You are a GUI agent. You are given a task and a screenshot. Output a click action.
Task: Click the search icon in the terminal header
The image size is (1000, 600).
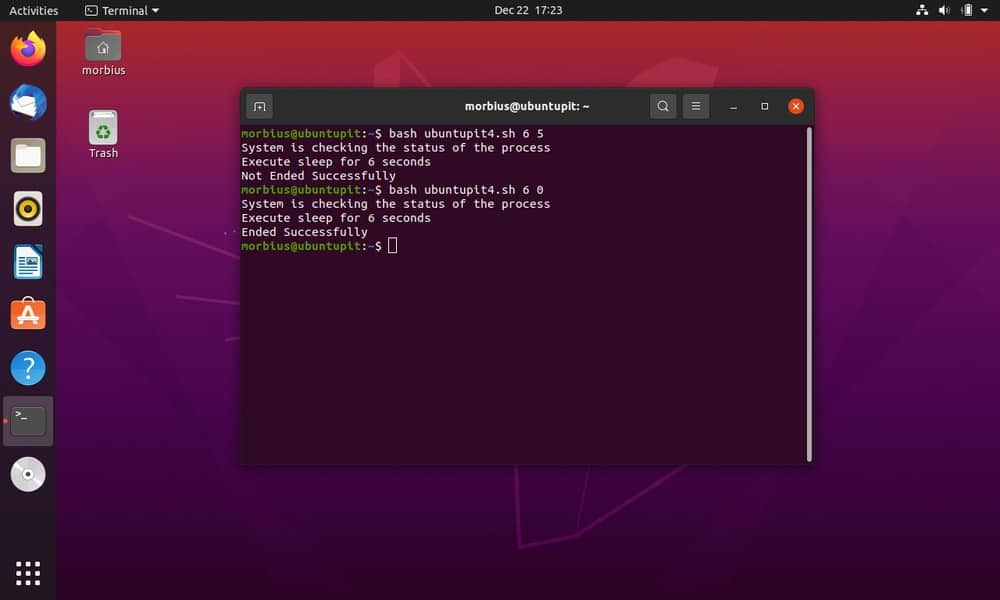pos(663,105)
